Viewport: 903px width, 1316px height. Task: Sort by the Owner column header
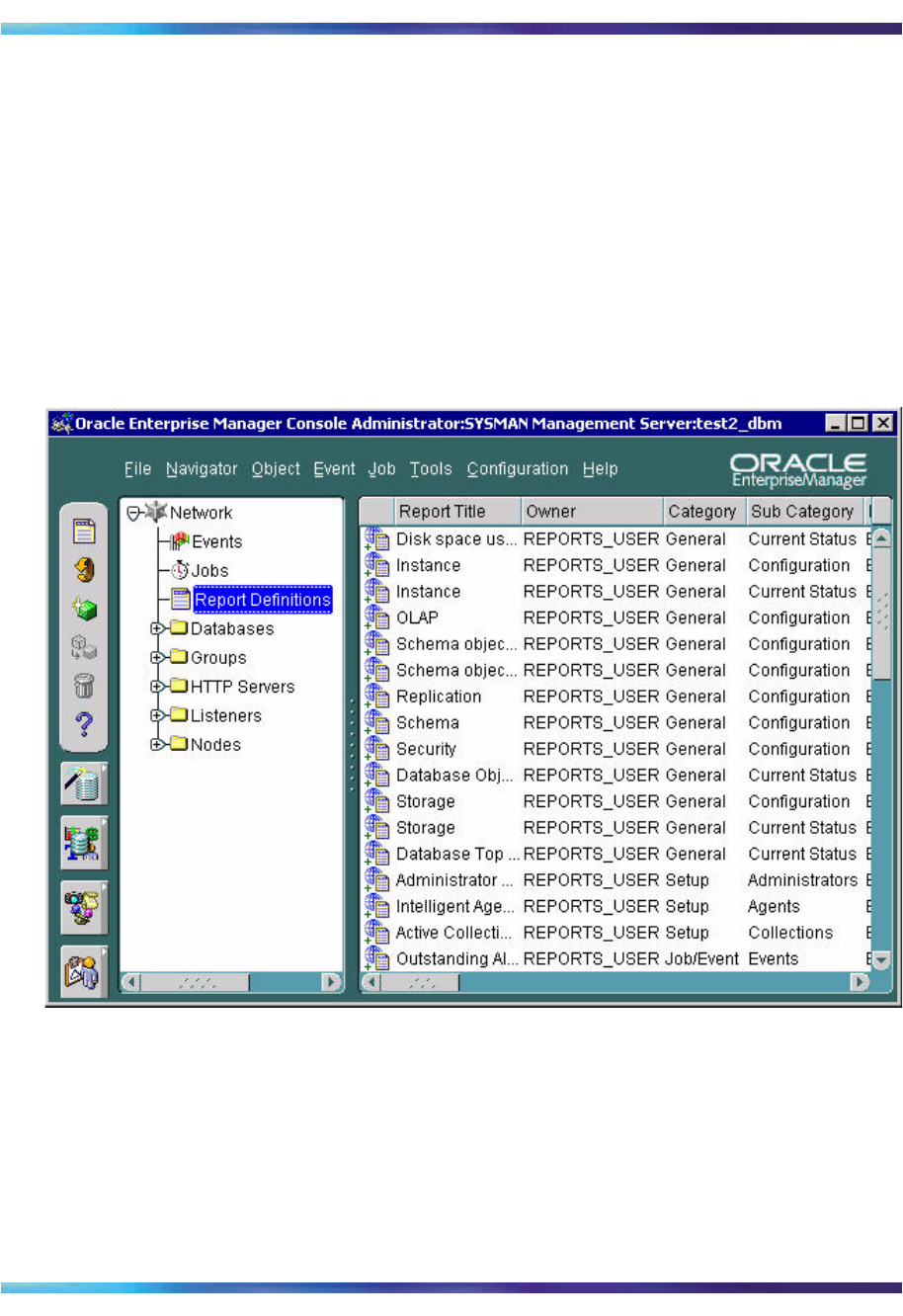tap(592, 512)
